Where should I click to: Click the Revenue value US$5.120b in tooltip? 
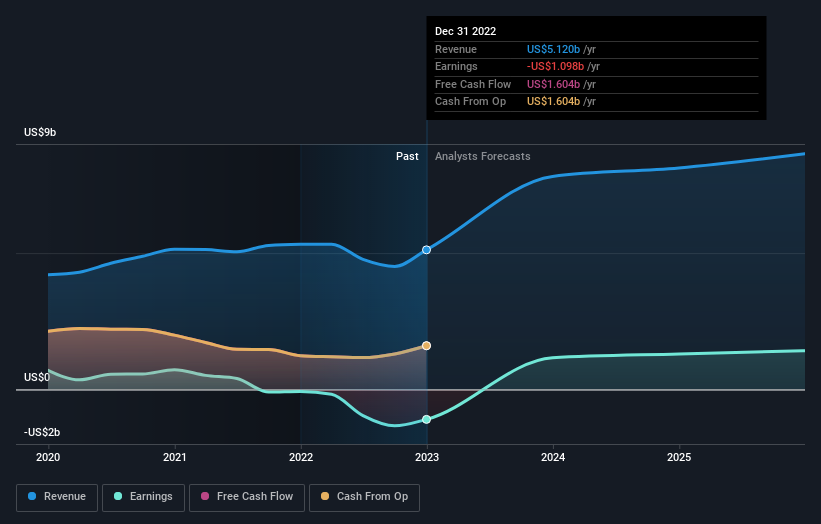[553, 49]
